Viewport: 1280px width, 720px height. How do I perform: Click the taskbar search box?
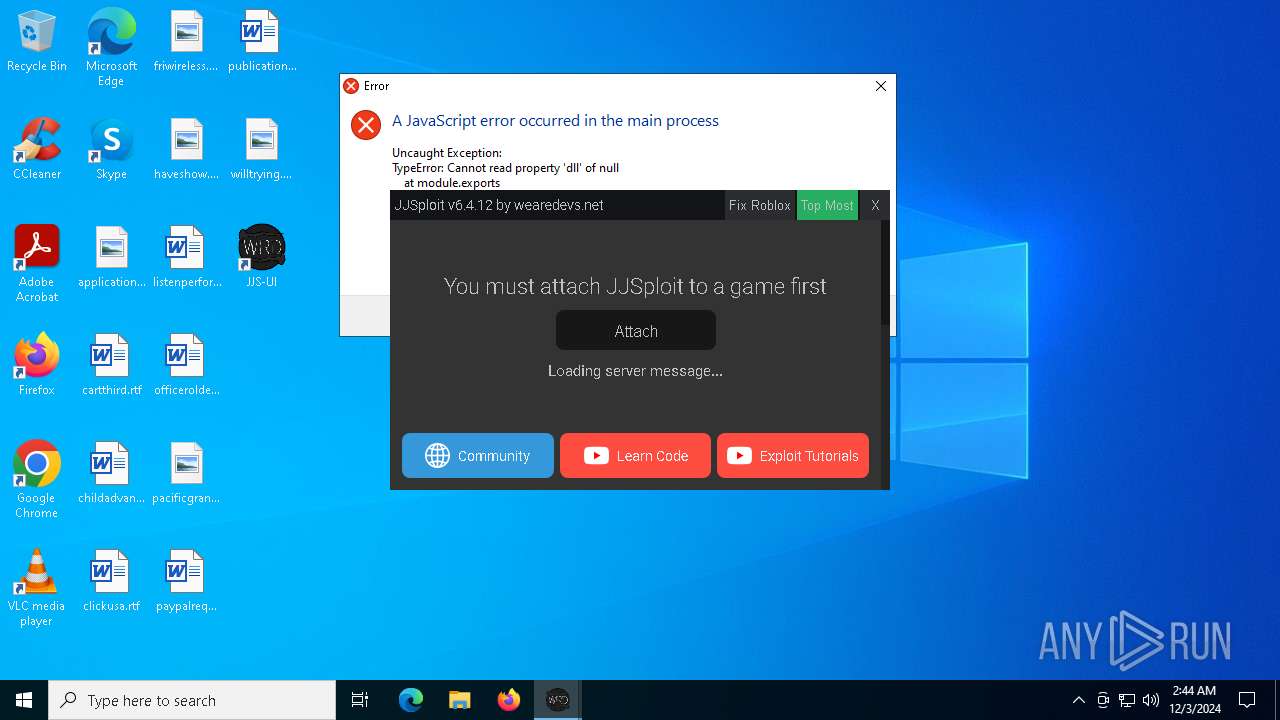tap(192, 700)
